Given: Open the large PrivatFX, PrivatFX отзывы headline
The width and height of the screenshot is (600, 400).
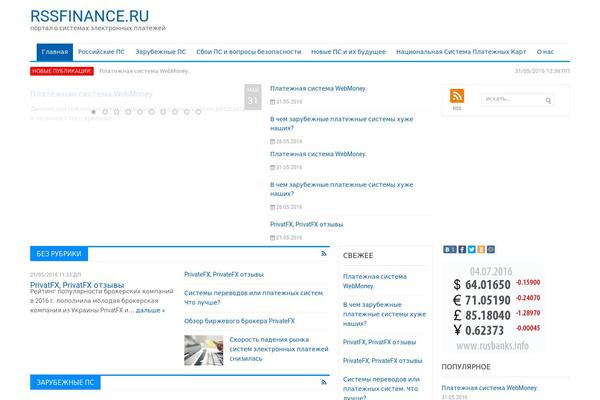Looking at the screenshot, I should [x=77, y=285].
